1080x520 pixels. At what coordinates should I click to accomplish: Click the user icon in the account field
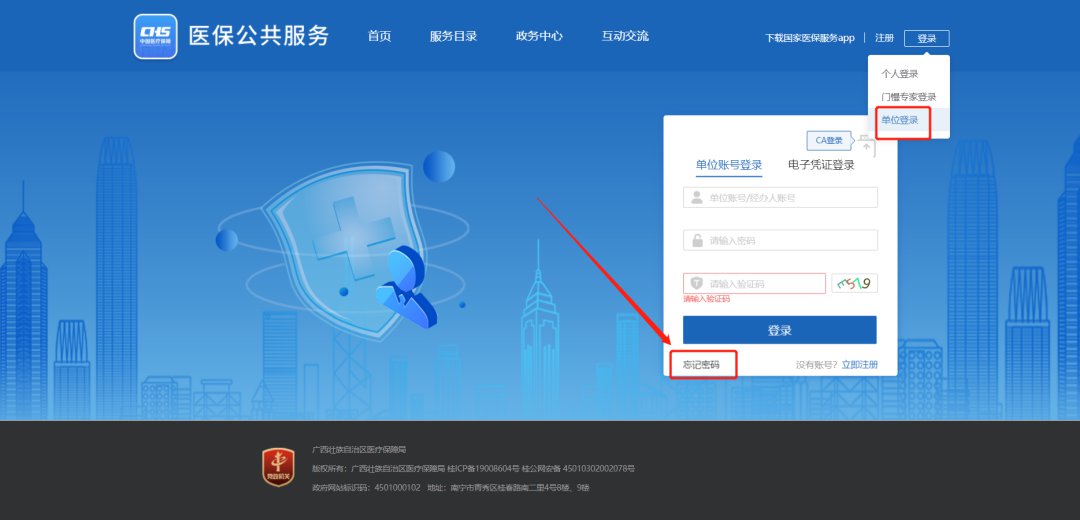click(x=697, y=198)
